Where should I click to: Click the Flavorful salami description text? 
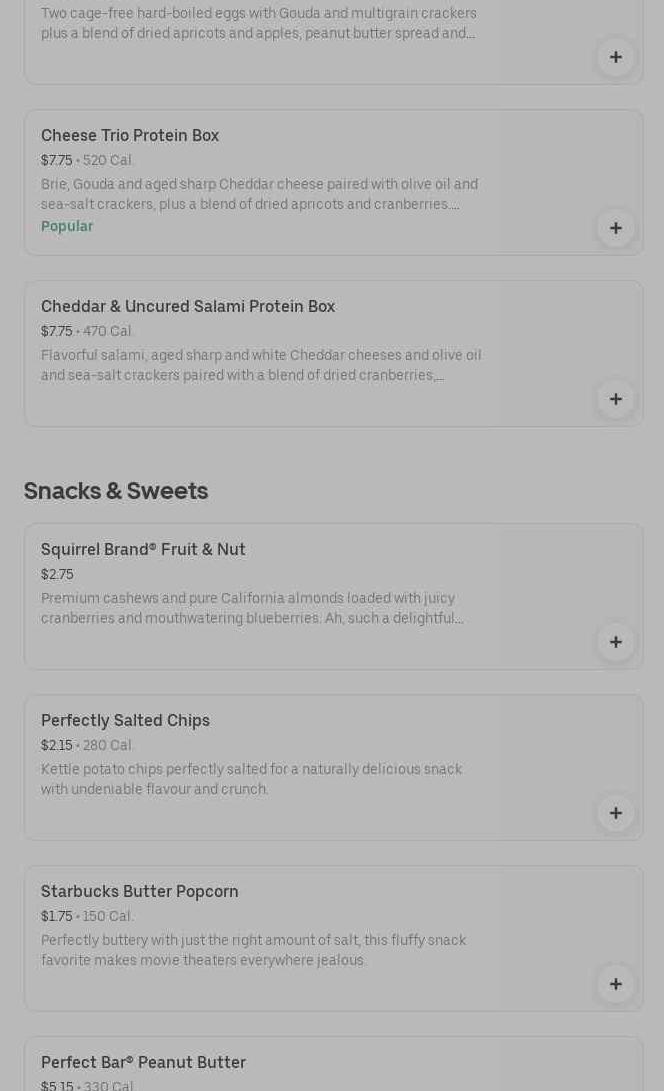(261, 366)
